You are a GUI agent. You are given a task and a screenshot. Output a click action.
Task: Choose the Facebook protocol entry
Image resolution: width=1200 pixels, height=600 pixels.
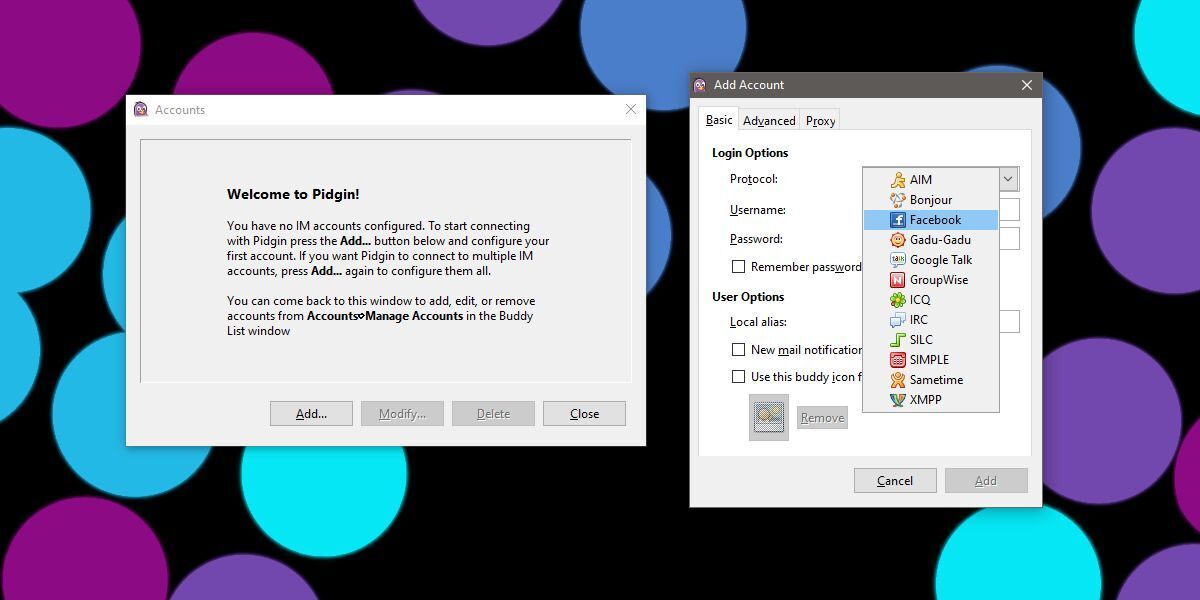(931, 219)
